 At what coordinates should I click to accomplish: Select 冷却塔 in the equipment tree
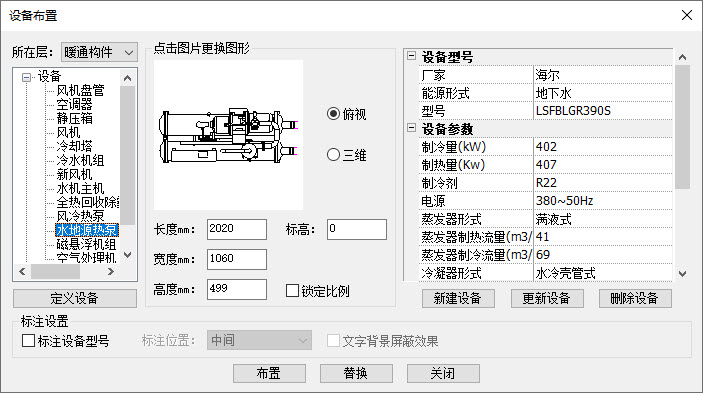pos(74,146)
